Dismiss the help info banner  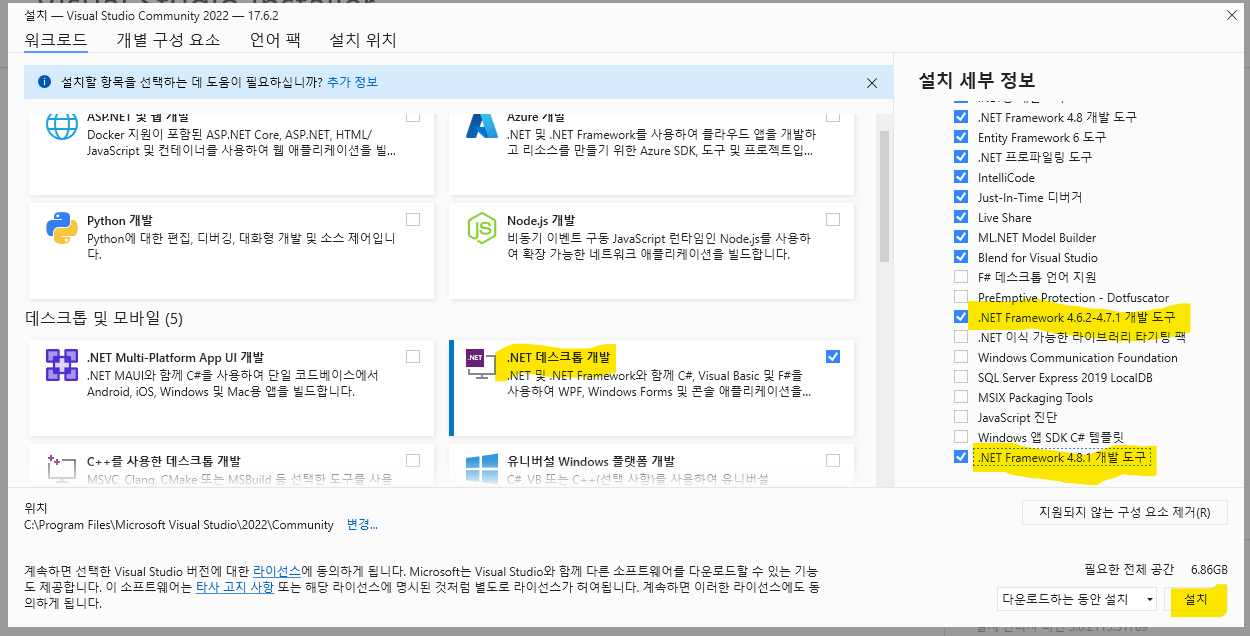tap(872, 83)
